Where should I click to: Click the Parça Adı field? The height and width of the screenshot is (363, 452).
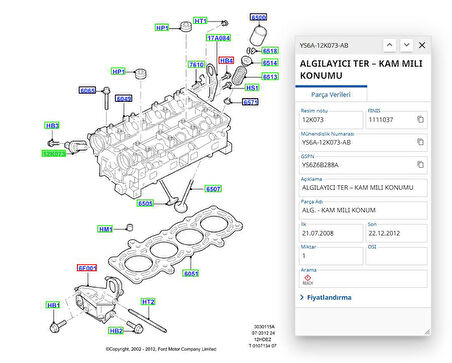coord(363,210)
